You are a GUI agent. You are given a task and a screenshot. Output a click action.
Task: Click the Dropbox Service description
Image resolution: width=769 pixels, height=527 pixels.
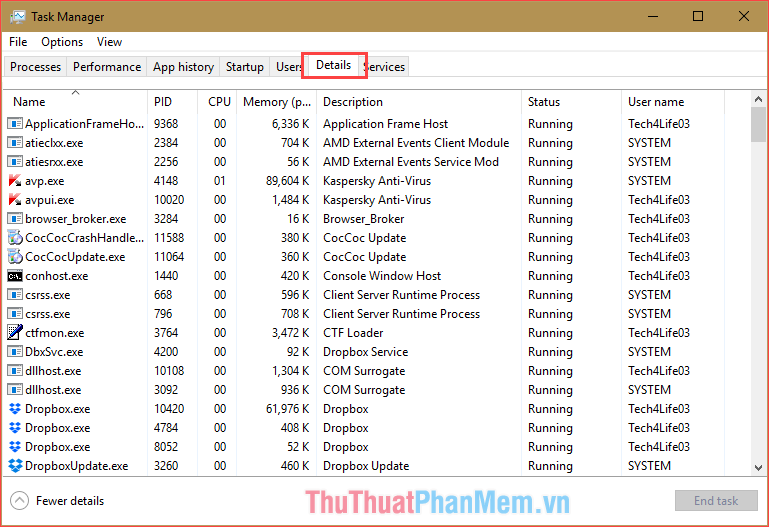[x=365, y=352]
